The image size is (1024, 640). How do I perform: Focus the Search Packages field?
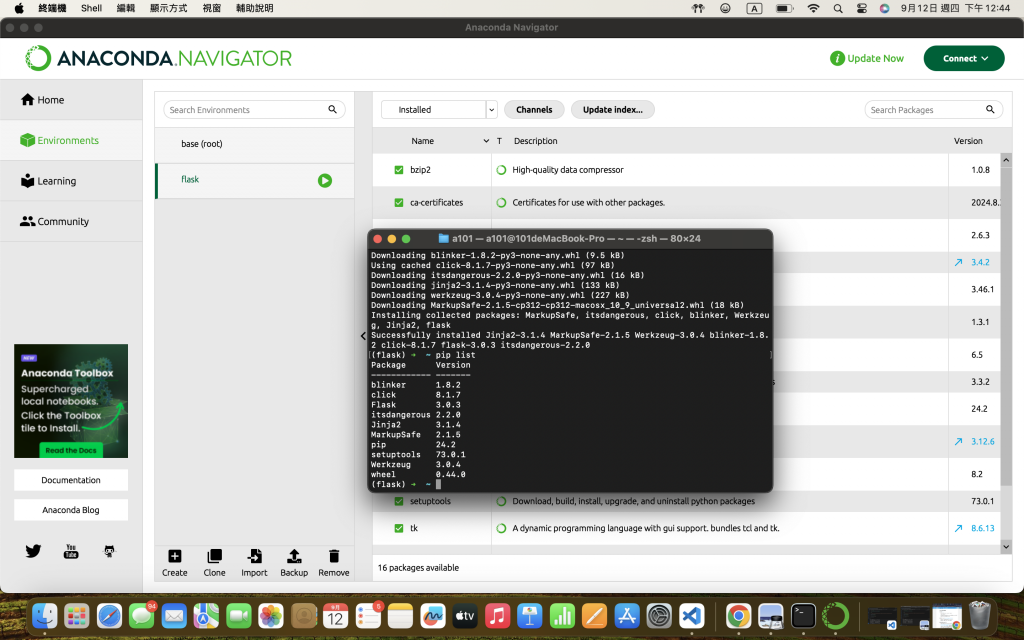[933, 110]
